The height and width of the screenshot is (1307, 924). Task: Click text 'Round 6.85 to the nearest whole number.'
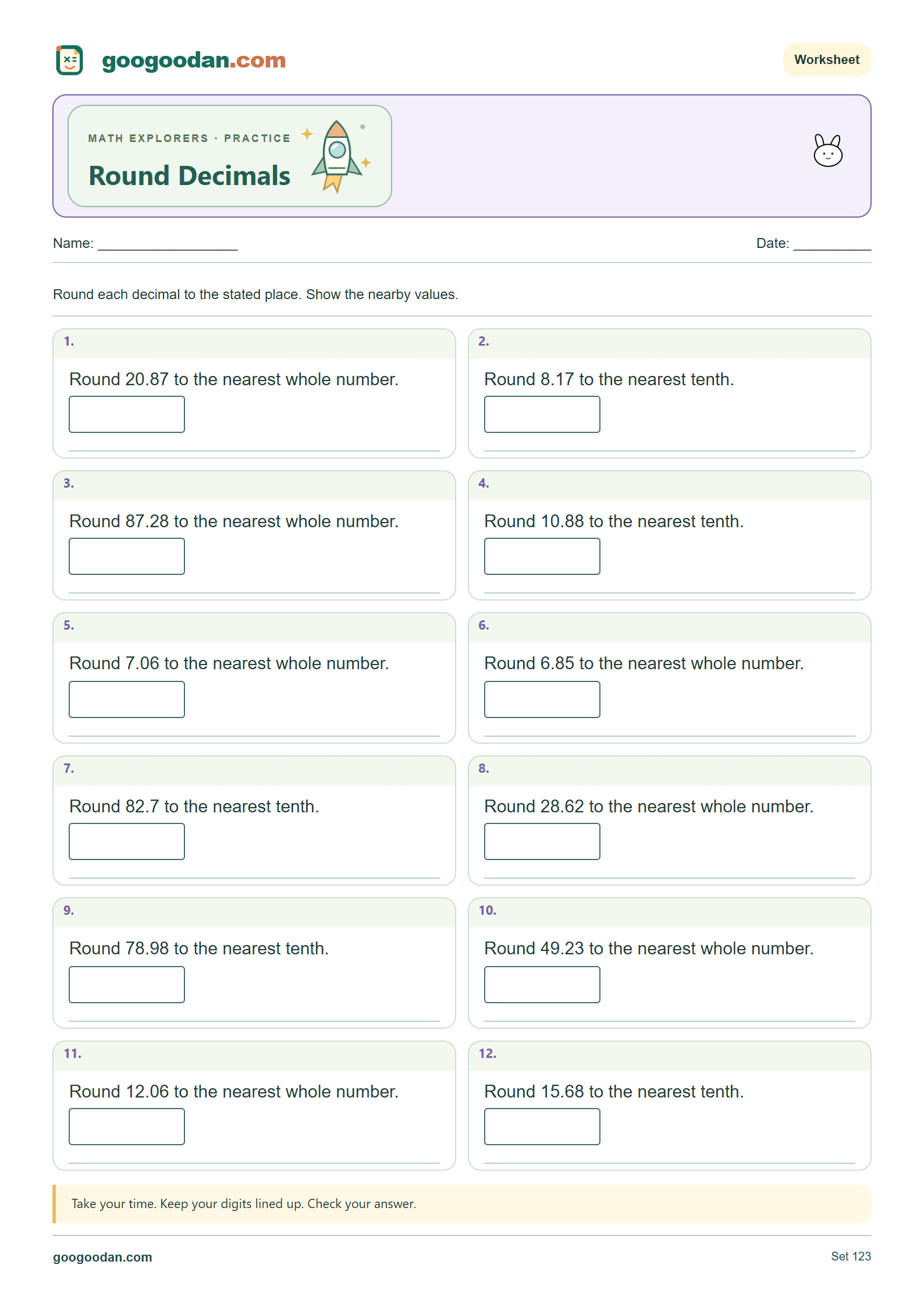coord(644,663)
